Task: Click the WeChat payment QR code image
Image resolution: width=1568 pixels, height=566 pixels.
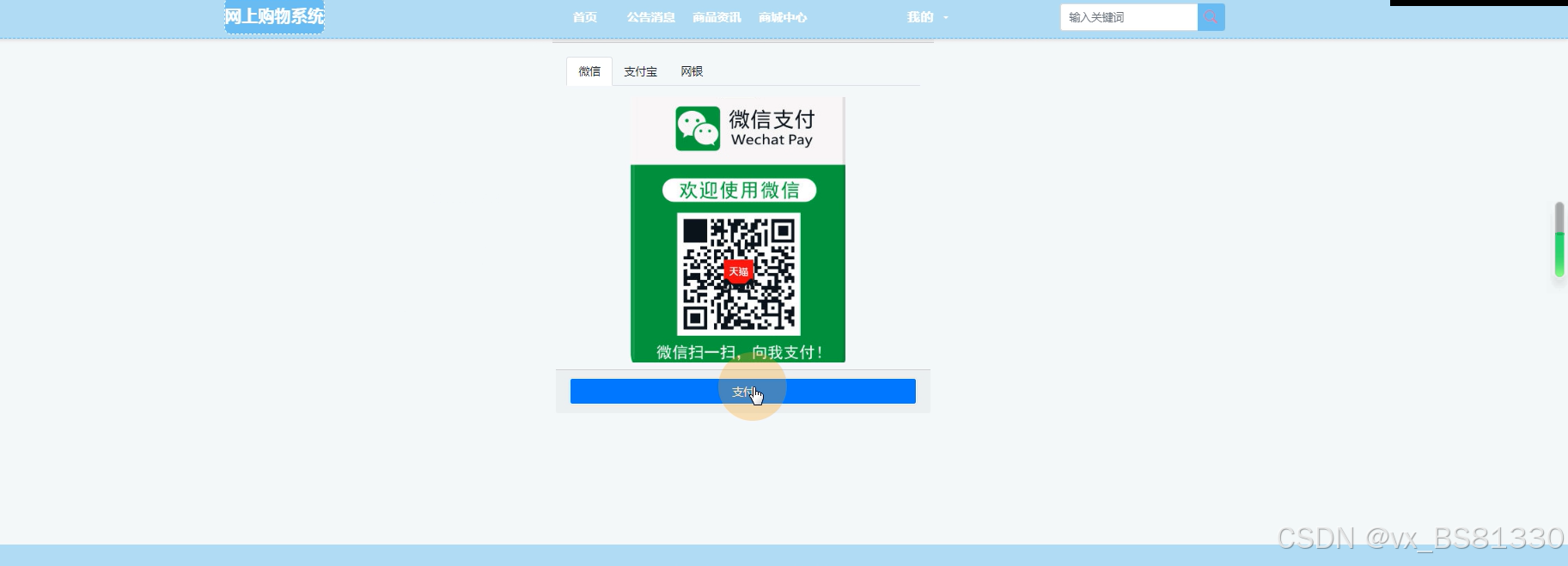Action: [x=739, y=274]
